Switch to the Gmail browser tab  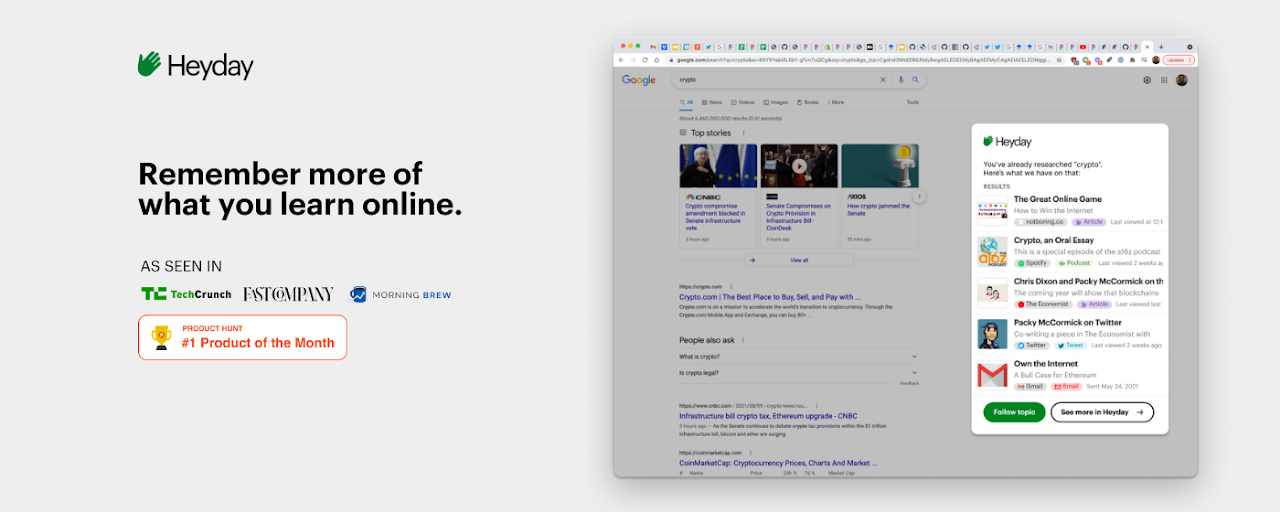(653, 47)
